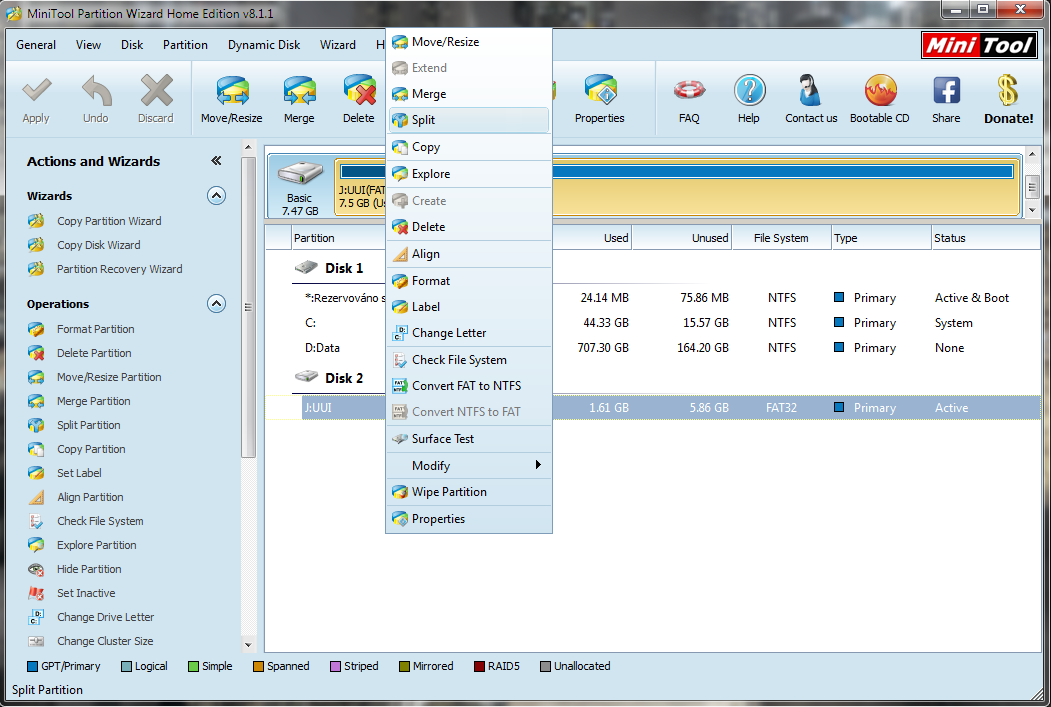Click Set Inactive in Operations panel

pyautogui.click(x=86, y=594)
